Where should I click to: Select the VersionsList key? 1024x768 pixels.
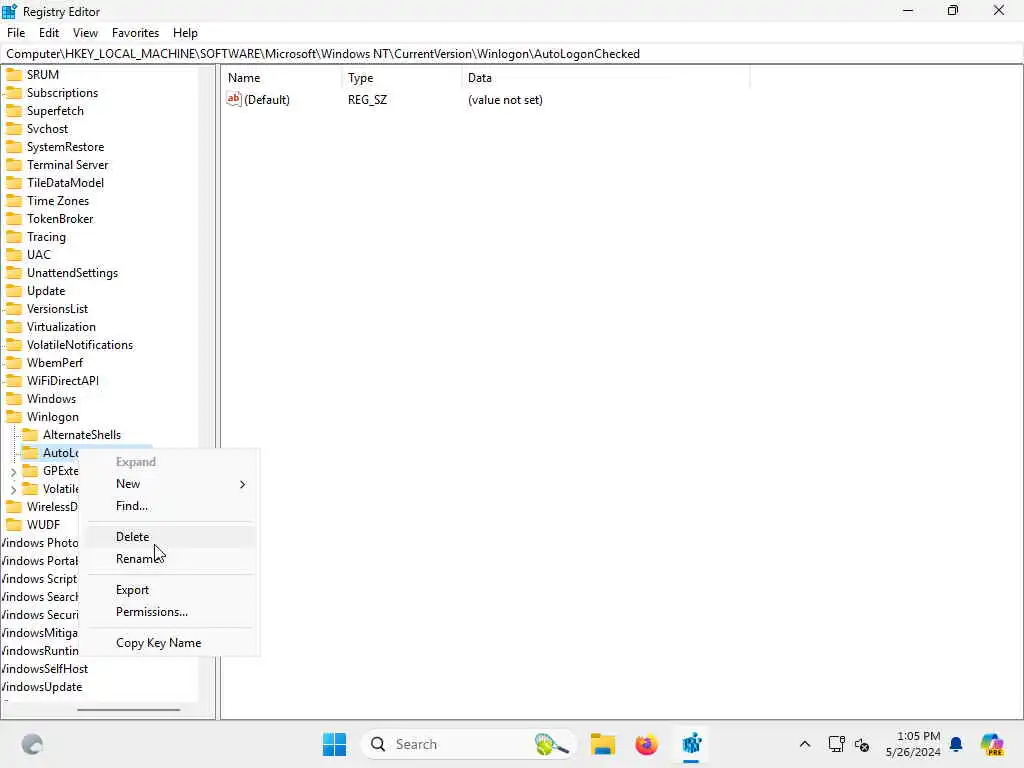(57, 309)
